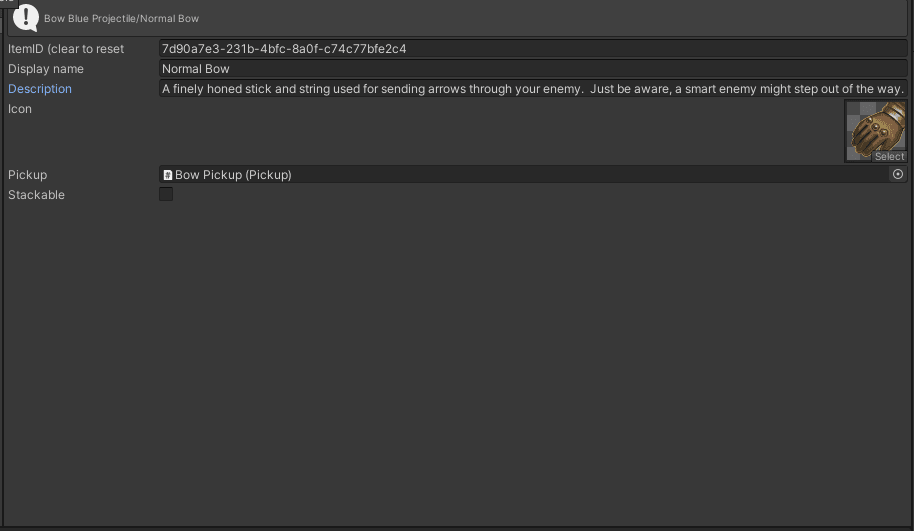Click the ItemID (clear to reset) label

[66, 49]
